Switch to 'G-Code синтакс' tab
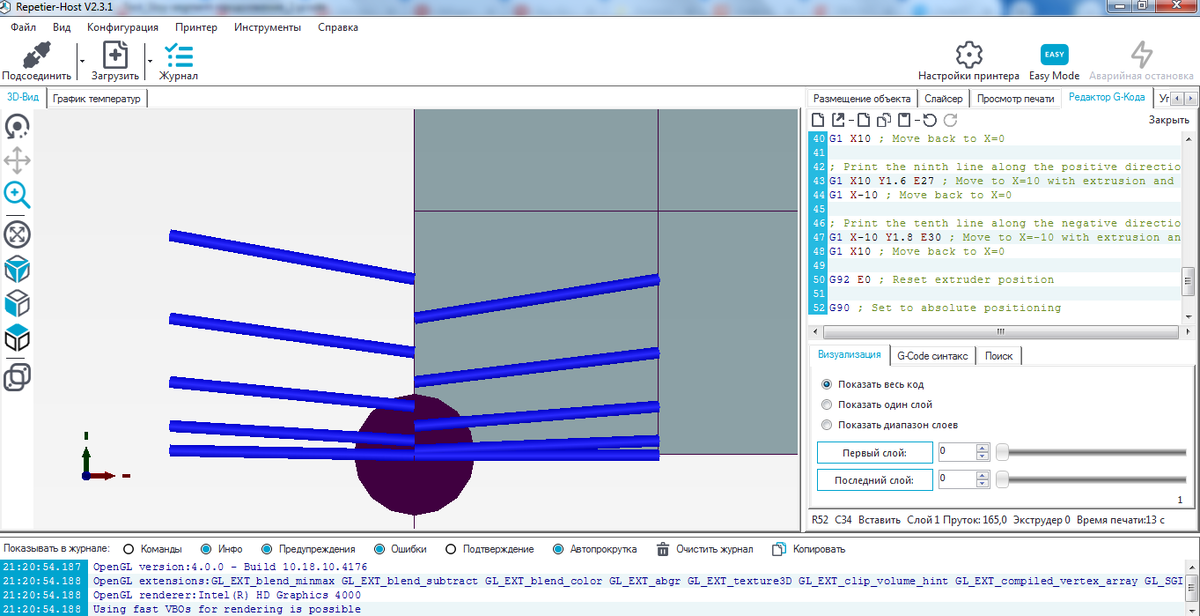1200x616 pixels. (x=932, y=356)
